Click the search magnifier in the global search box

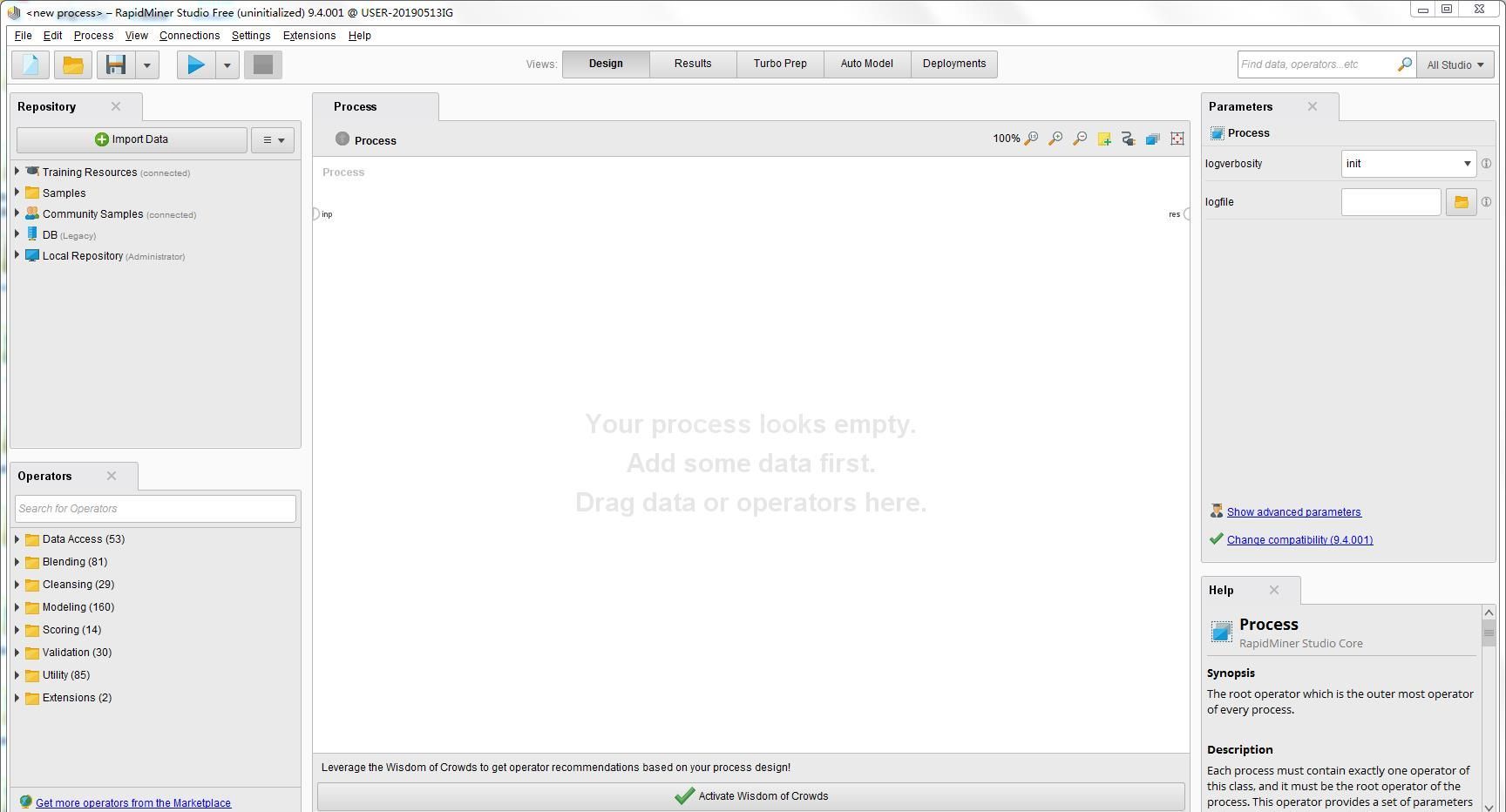(1404, 64)
